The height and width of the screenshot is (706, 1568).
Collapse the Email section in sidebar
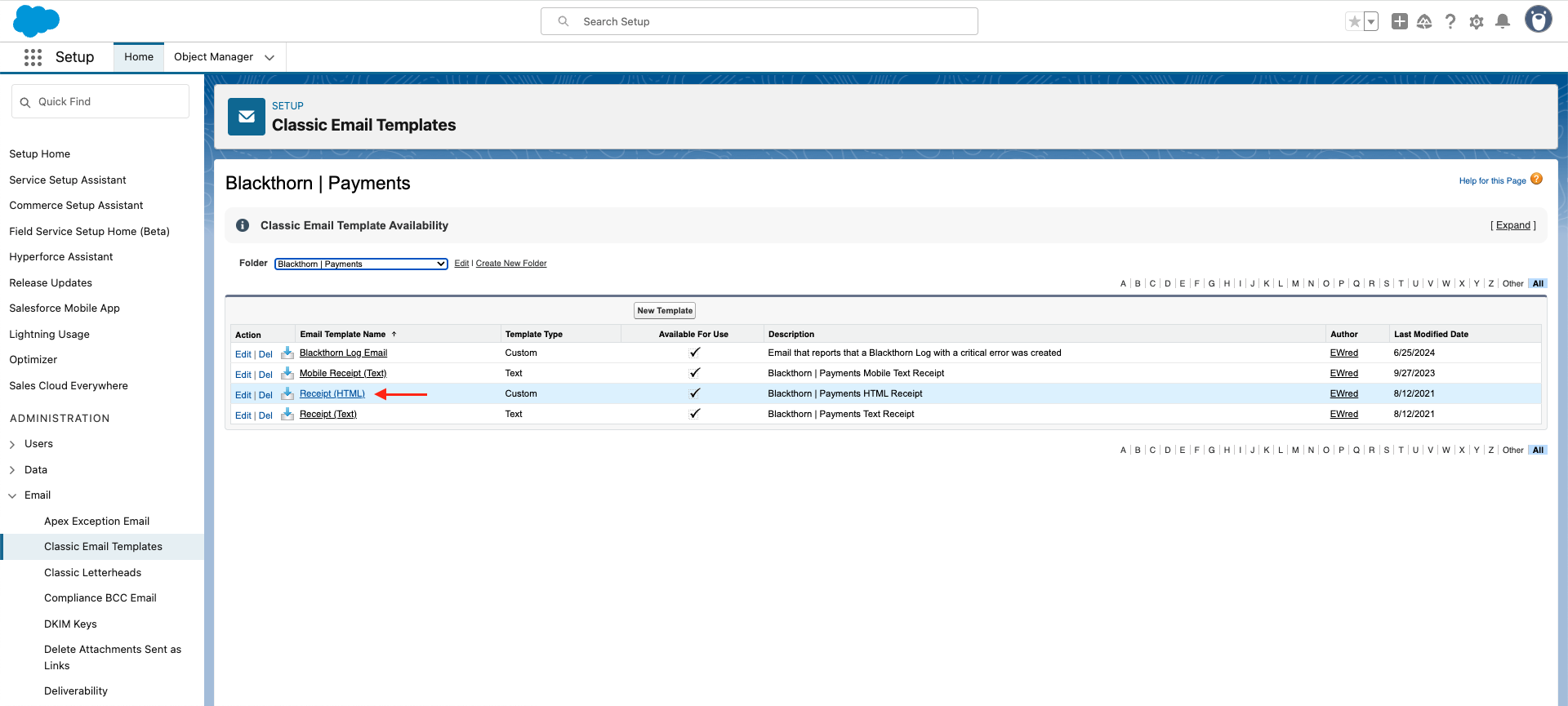(x=12, y=495)
